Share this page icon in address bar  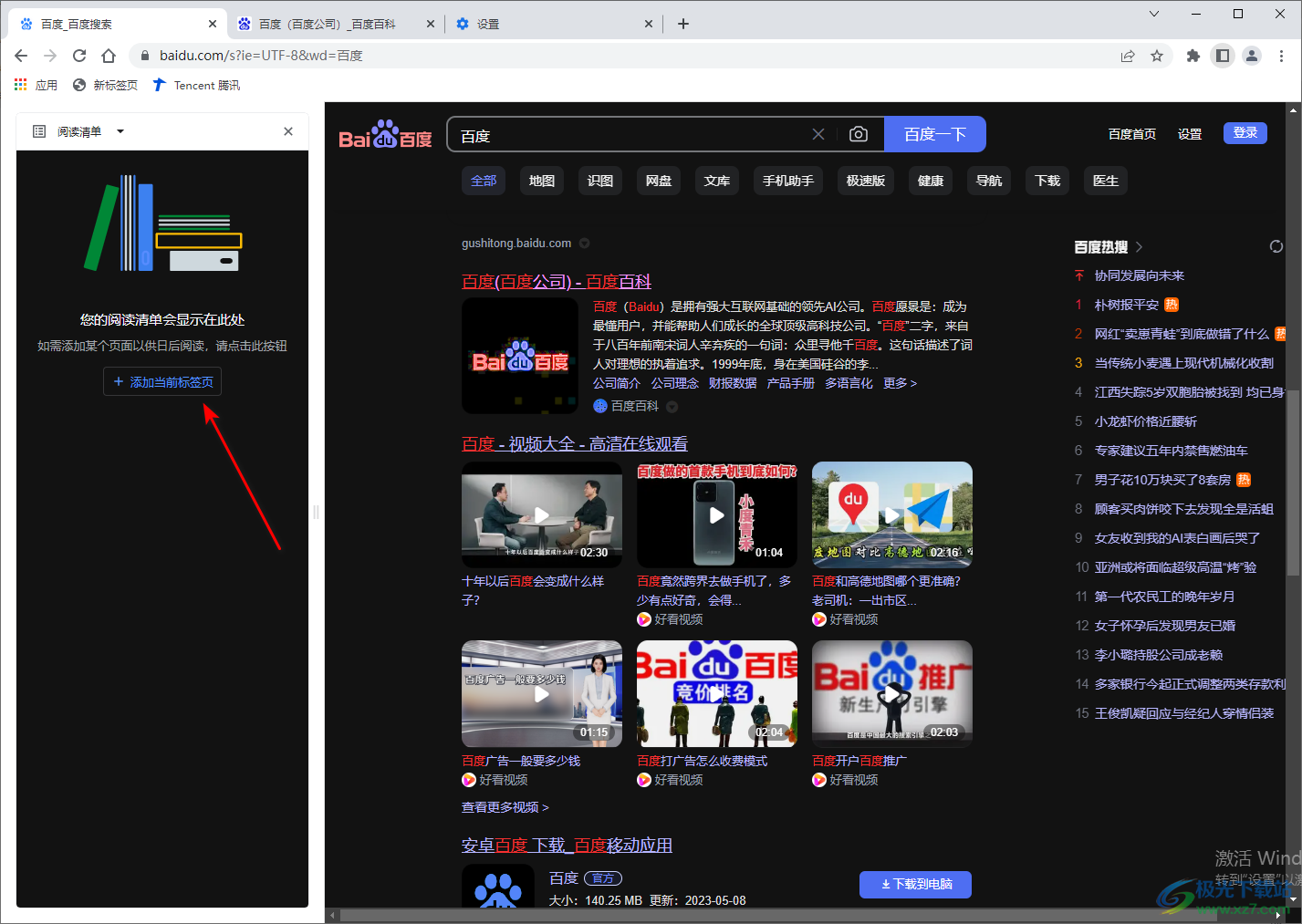[1128, 56]
